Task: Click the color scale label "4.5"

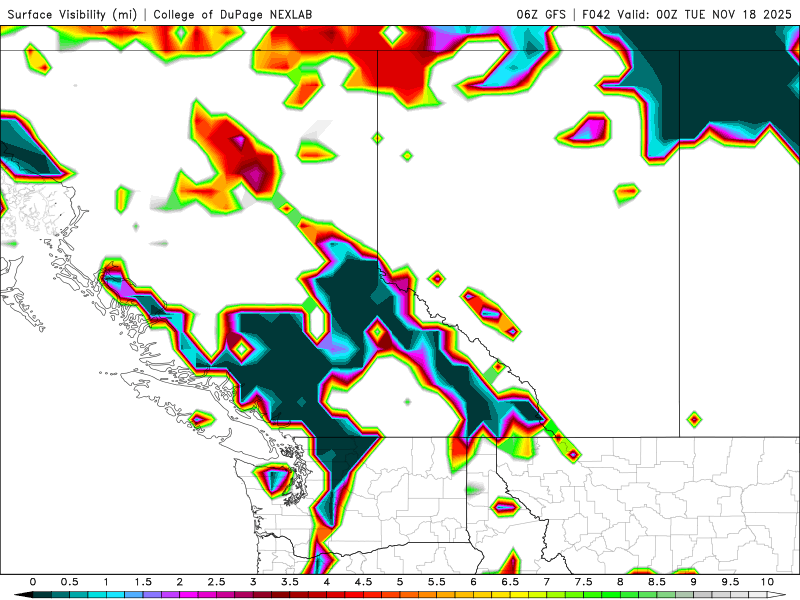Action: coord(363,582)
